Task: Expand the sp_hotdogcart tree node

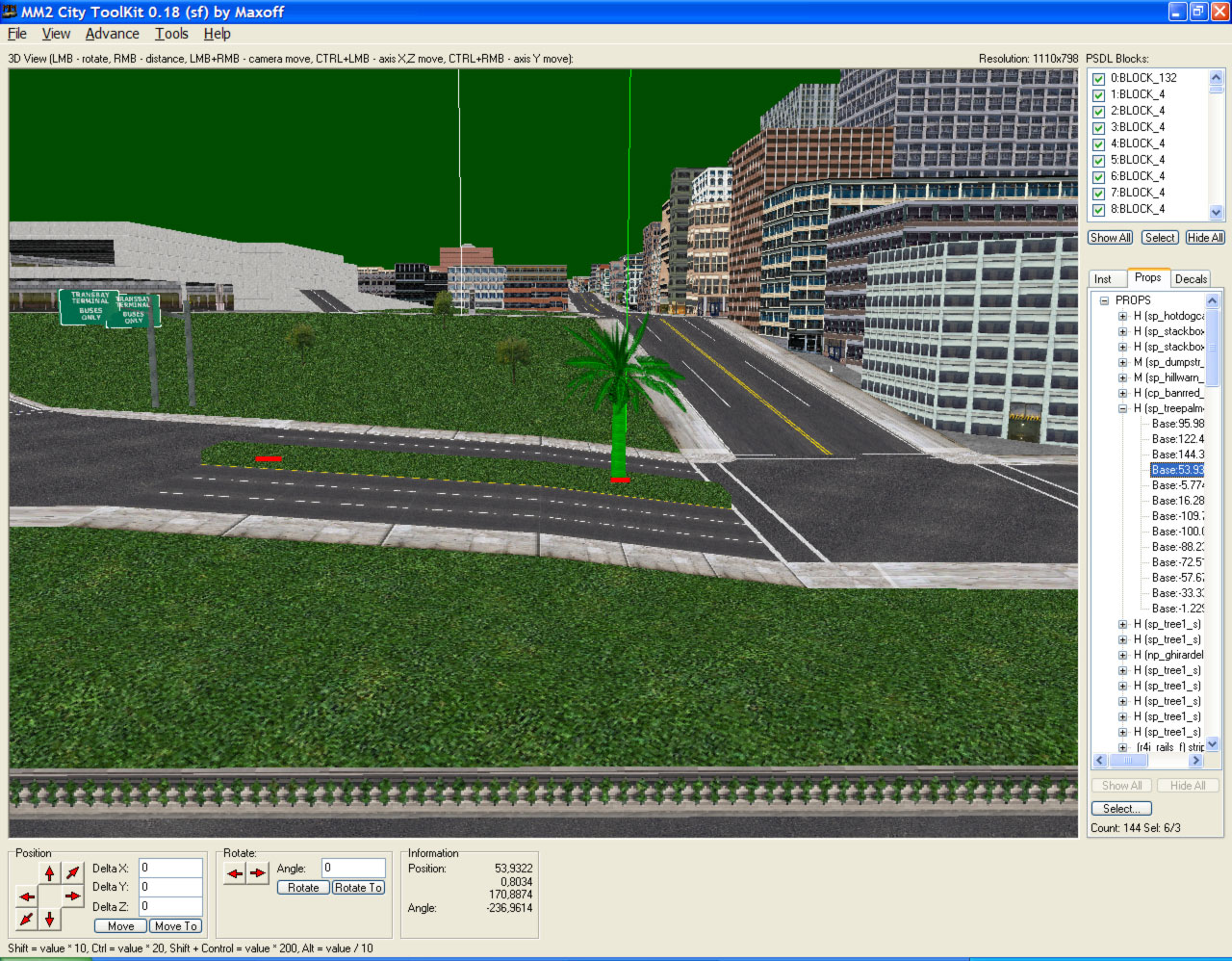Action: (x=1122, y=316)
